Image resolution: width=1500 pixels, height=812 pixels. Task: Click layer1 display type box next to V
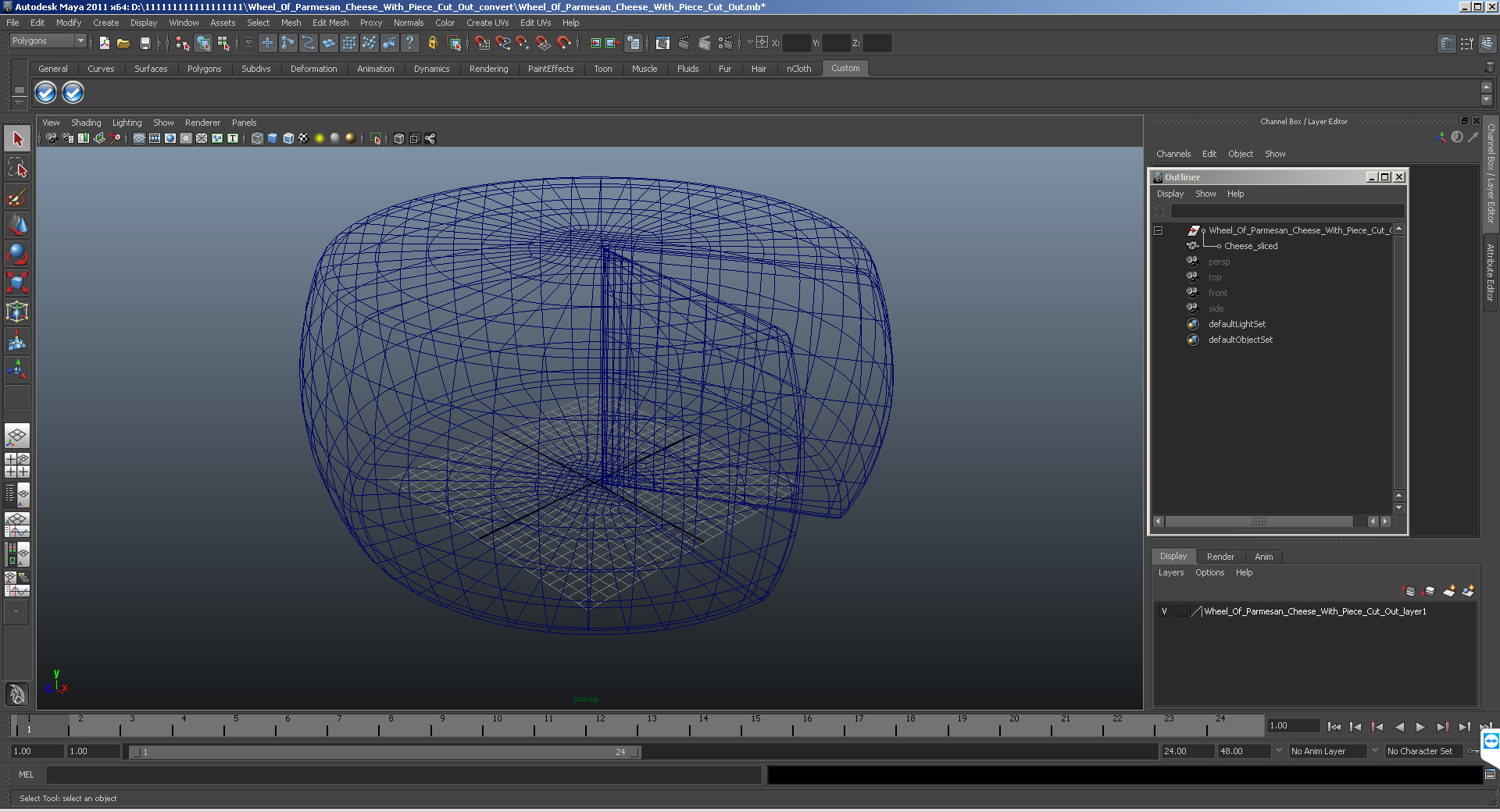[1180, 611]
